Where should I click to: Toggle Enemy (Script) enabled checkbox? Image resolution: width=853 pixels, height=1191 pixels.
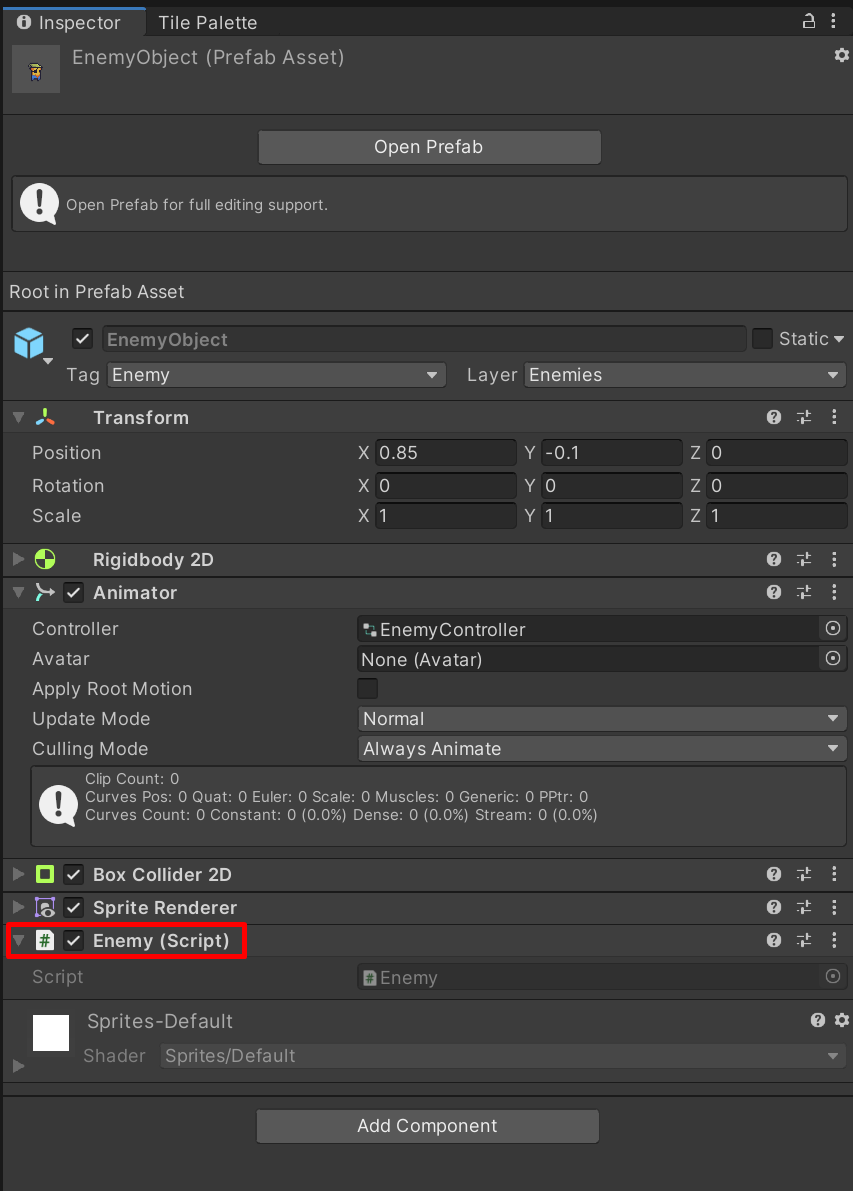click(73, 940)
